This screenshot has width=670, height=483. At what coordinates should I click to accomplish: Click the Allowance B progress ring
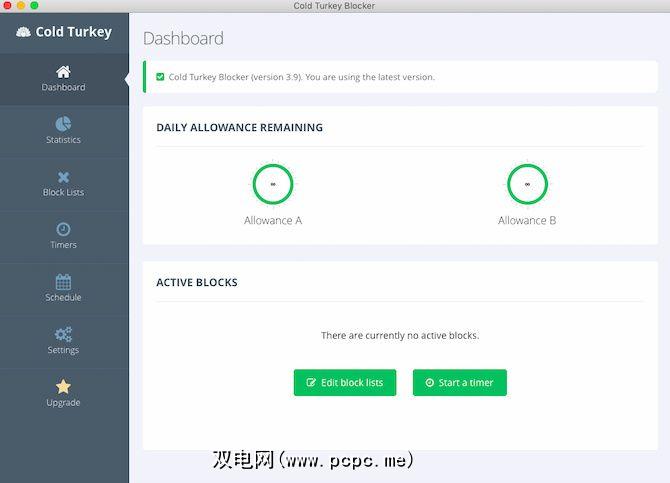tap(527, 184)
